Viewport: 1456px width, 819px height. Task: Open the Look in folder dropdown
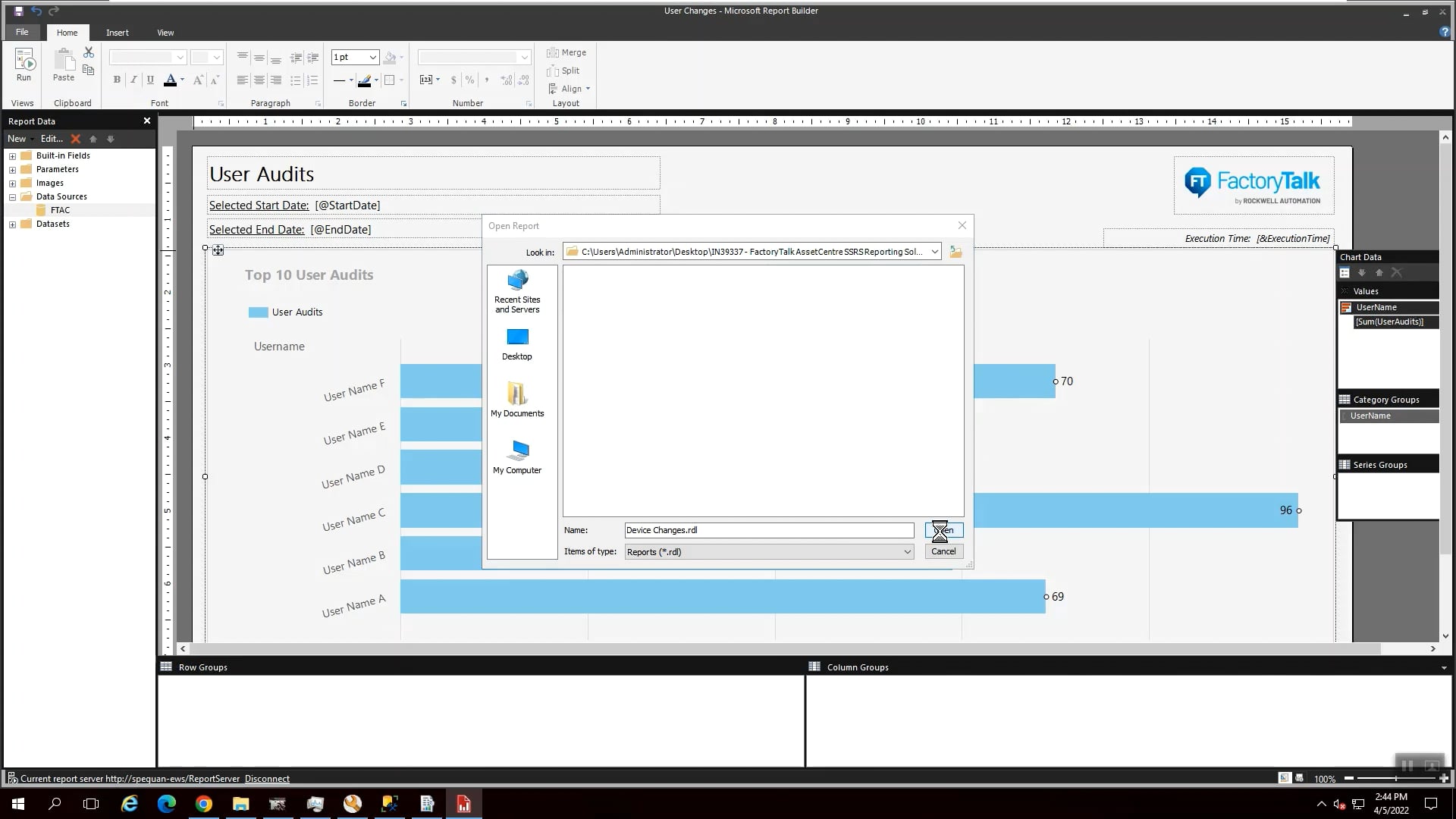click(x=934, y=251)
